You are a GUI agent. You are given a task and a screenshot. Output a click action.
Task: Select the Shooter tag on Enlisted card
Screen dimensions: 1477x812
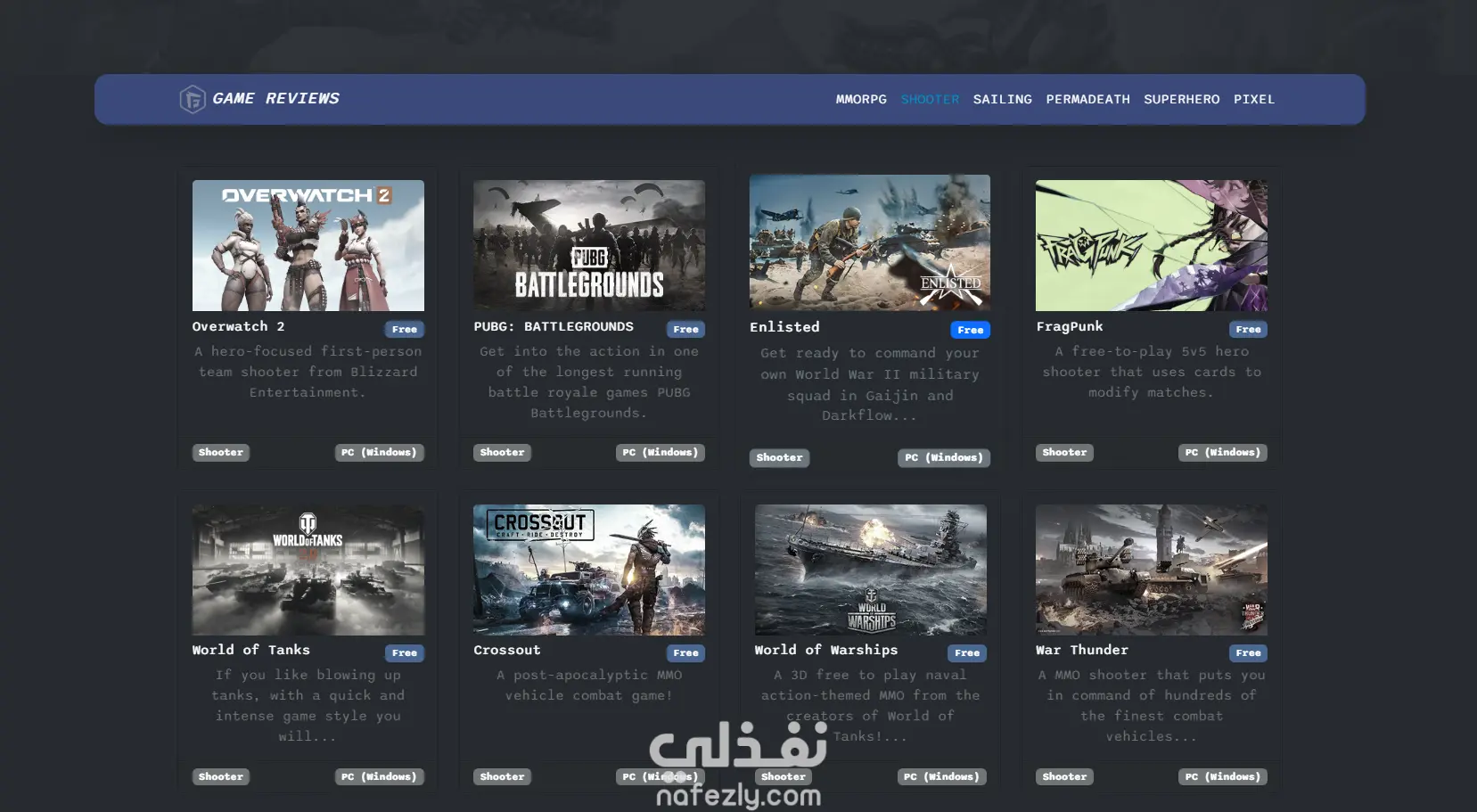click(x=780, y=457)
